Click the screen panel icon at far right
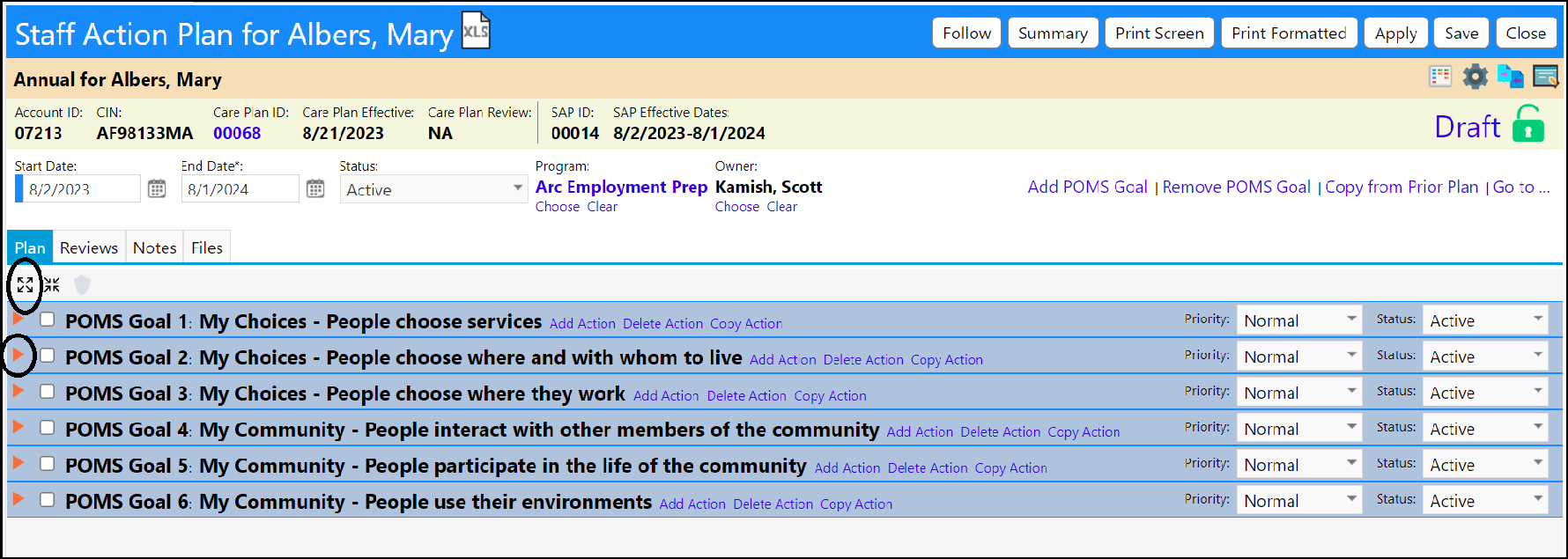 pyautogui.click(x=1546, y=77)
